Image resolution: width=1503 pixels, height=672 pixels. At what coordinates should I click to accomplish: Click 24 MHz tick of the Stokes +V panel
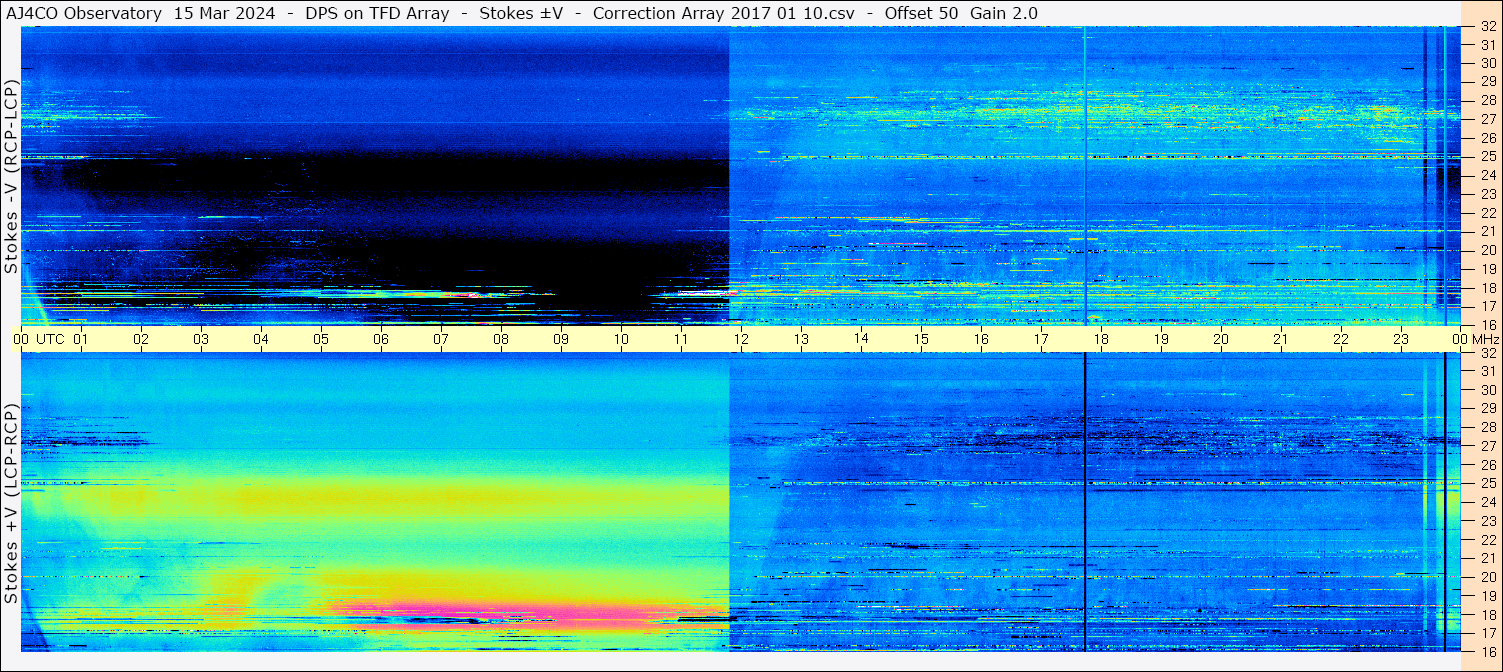coord(1487,502)
